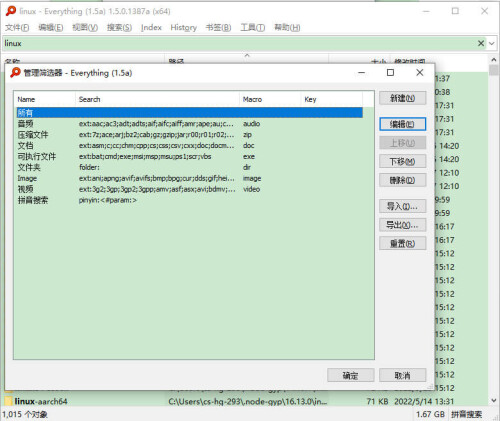500x421 pixels.
Task: Click 下移(M) move down button
Action: [402, 161]
